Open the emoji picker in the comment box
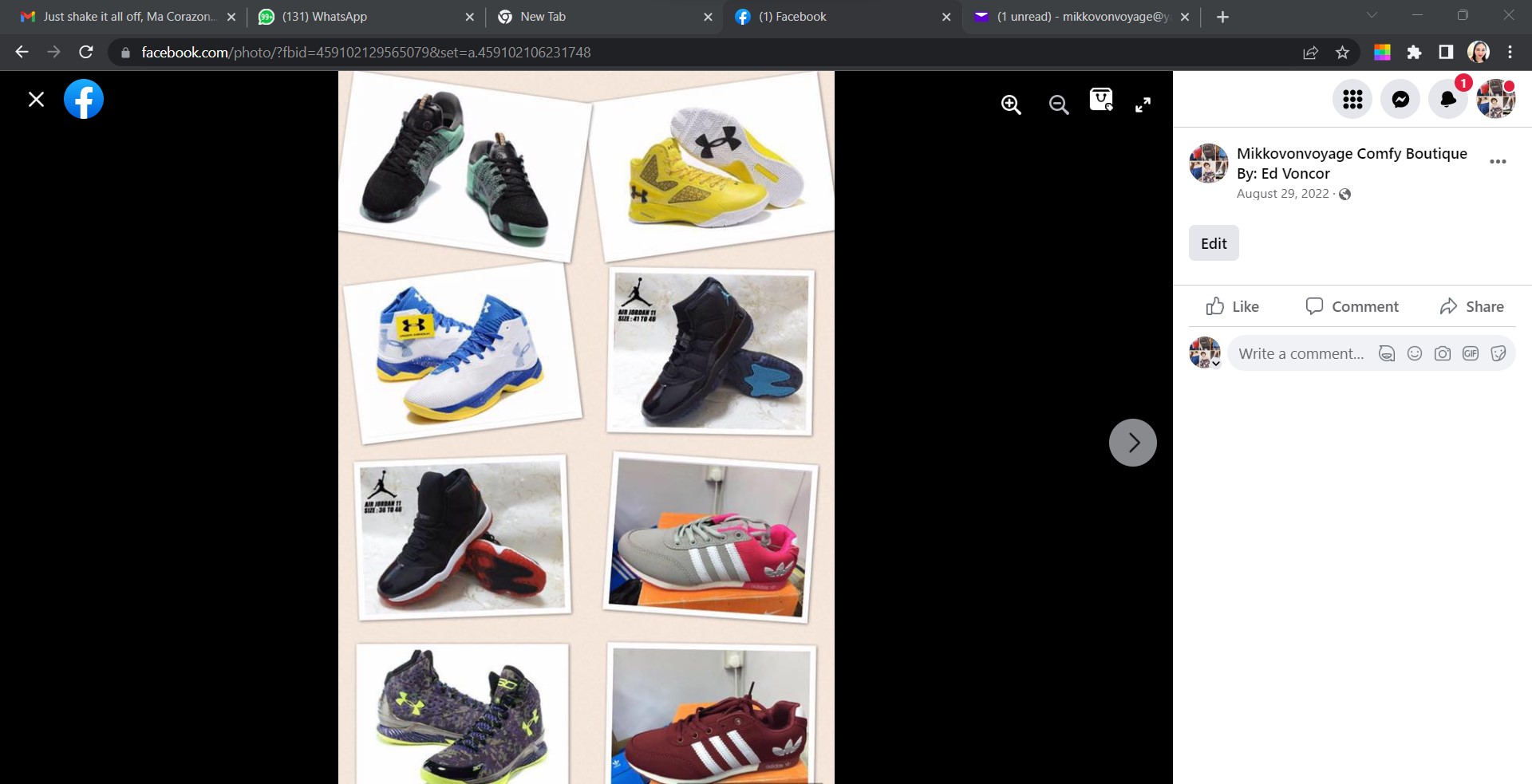 coord(1415,353)
